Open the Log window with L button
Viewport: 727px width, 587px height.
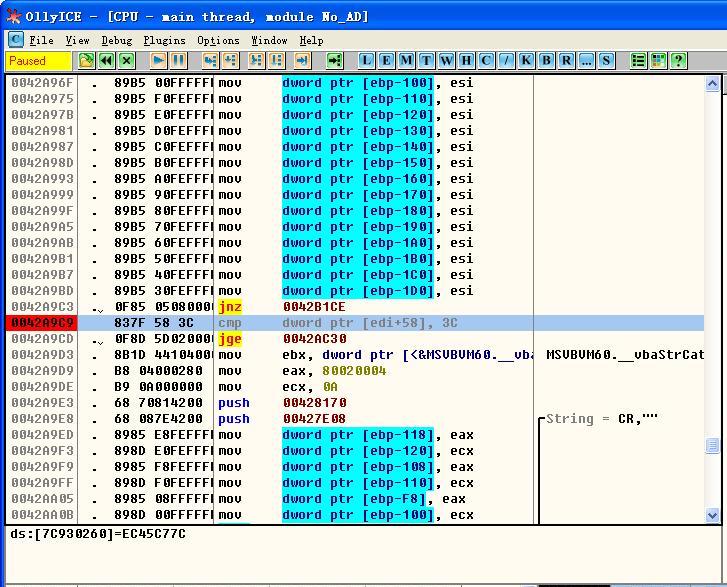pyautogui.click(x=366, y=61)
